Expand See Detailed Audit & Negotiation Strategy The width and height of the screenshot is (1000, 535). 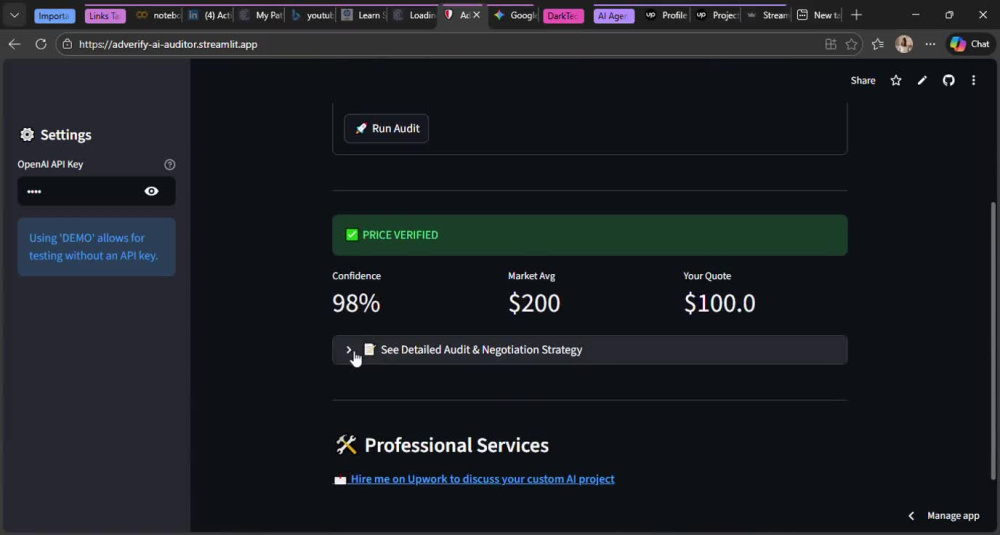pos(589,349)
